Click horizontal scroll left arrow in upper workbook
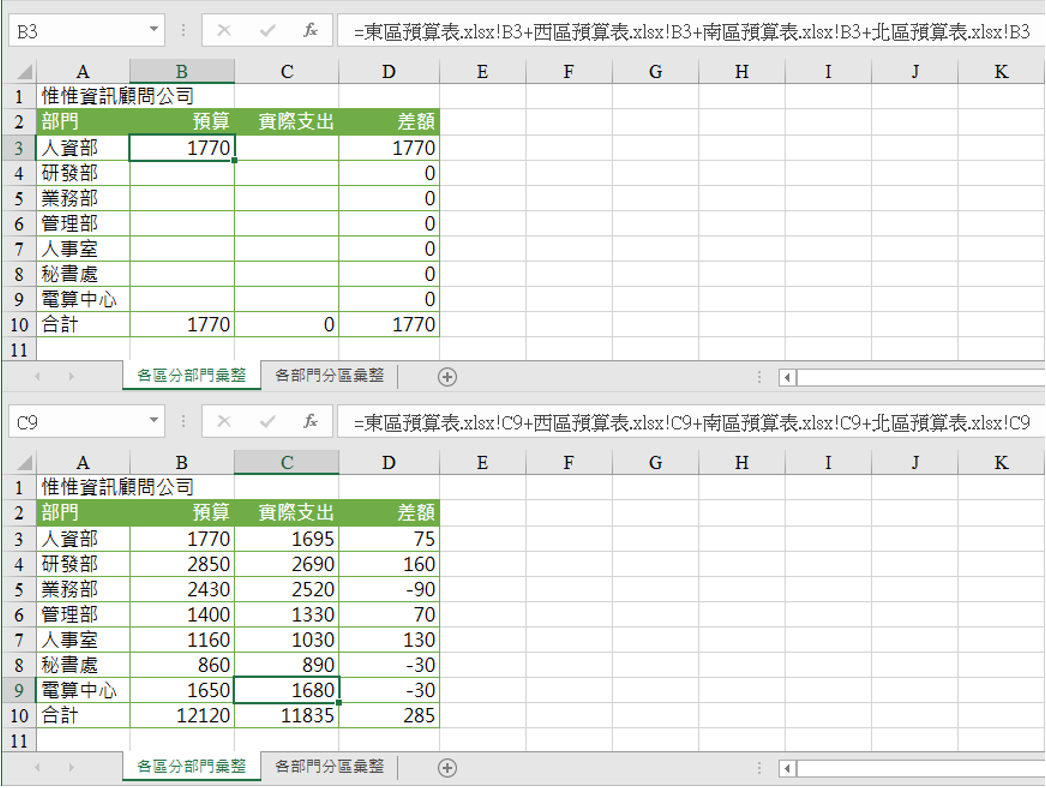1046x788 pixels. (787, 378)
